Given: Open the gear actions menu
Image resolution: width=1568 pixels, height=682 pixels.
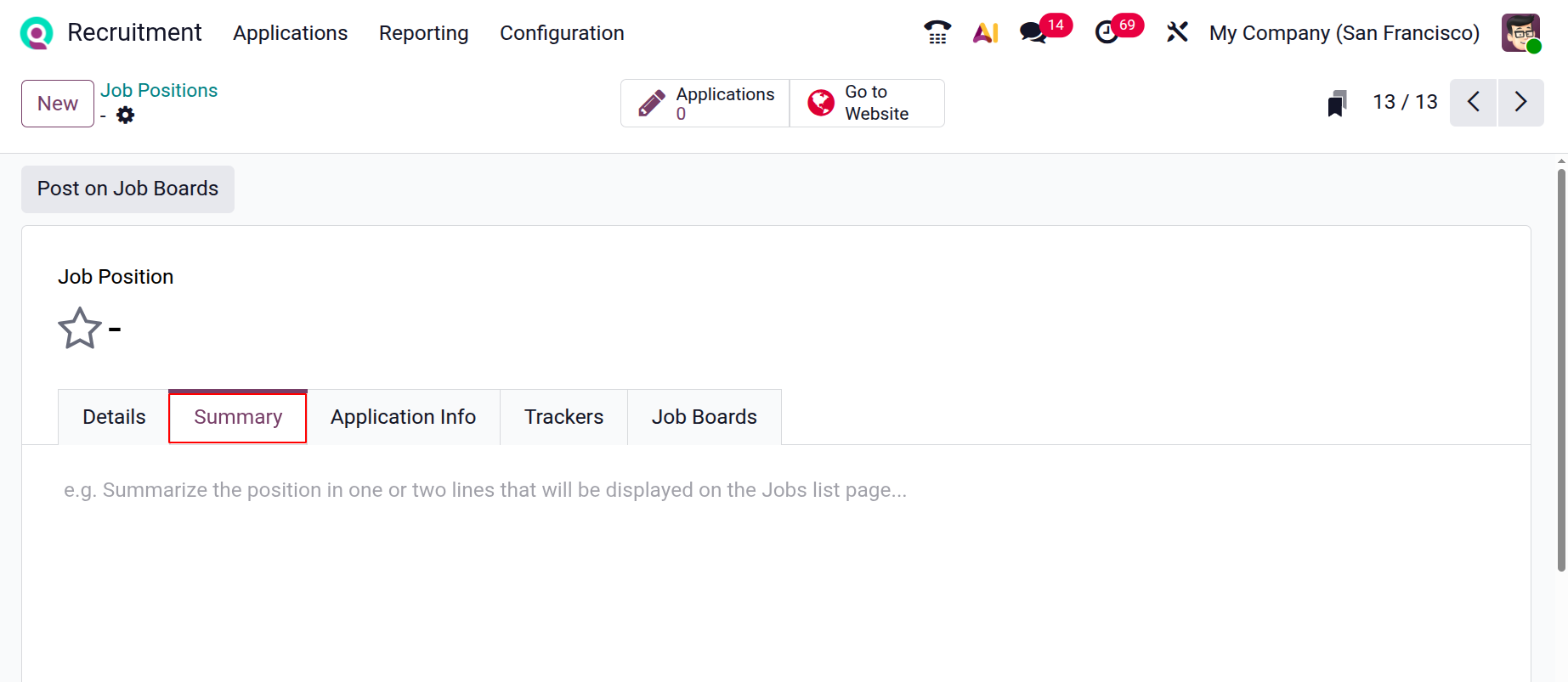Looking at the screenshot, I should (126, 115).
